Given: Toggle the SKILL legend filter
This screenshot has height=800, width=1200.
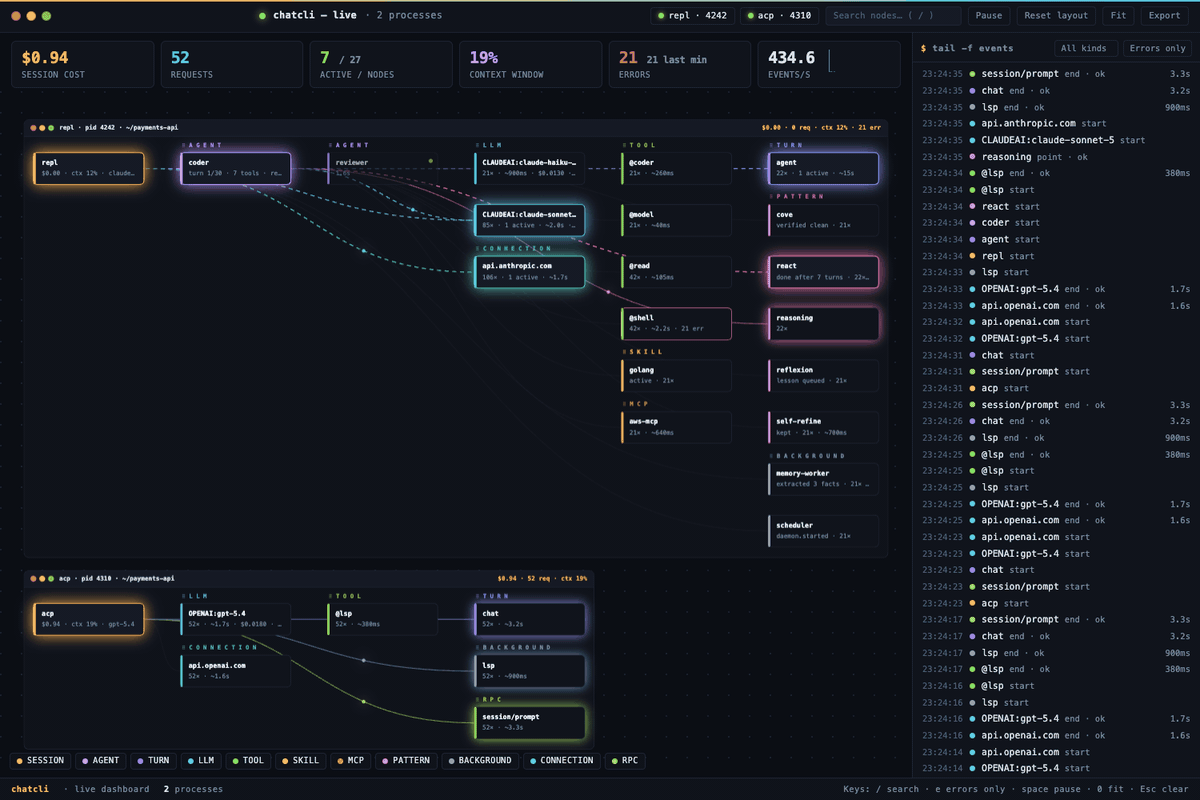Looking at the screenshot, I should pyautogui.click(x=300, y=761).
